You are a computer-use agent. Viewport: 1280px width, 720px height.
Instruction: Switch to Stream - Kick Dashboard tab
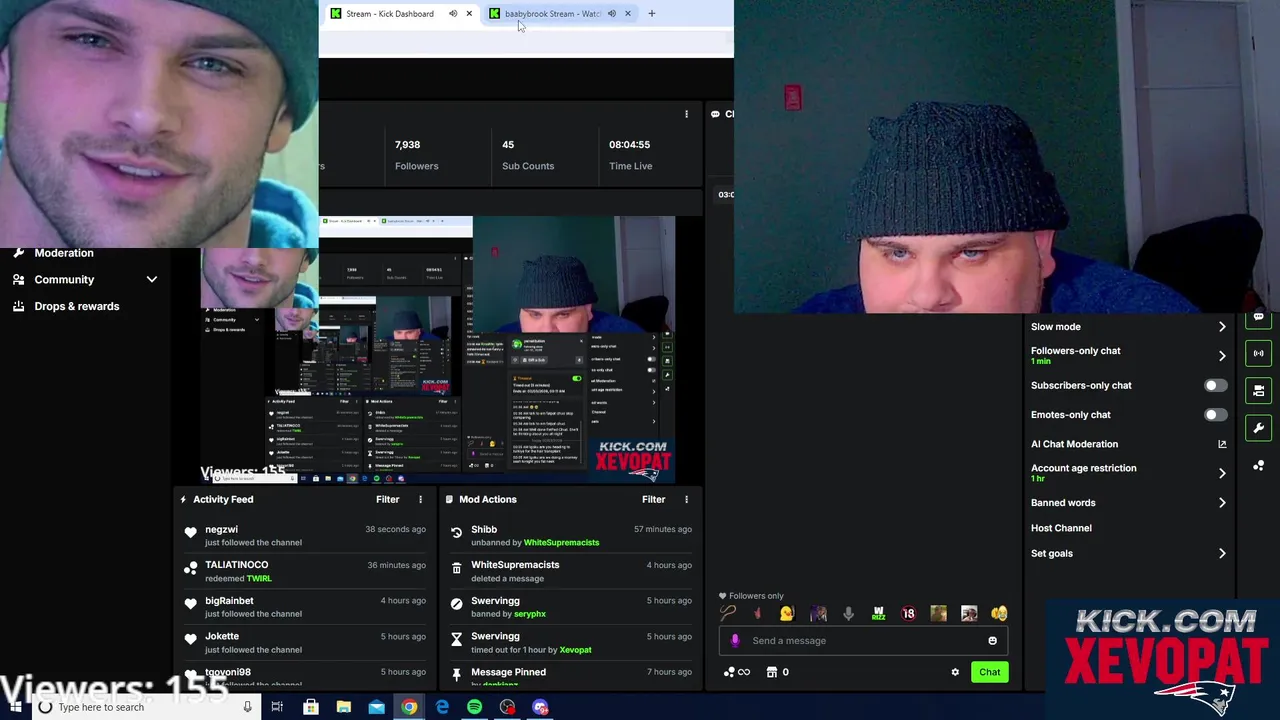point(390,14)
